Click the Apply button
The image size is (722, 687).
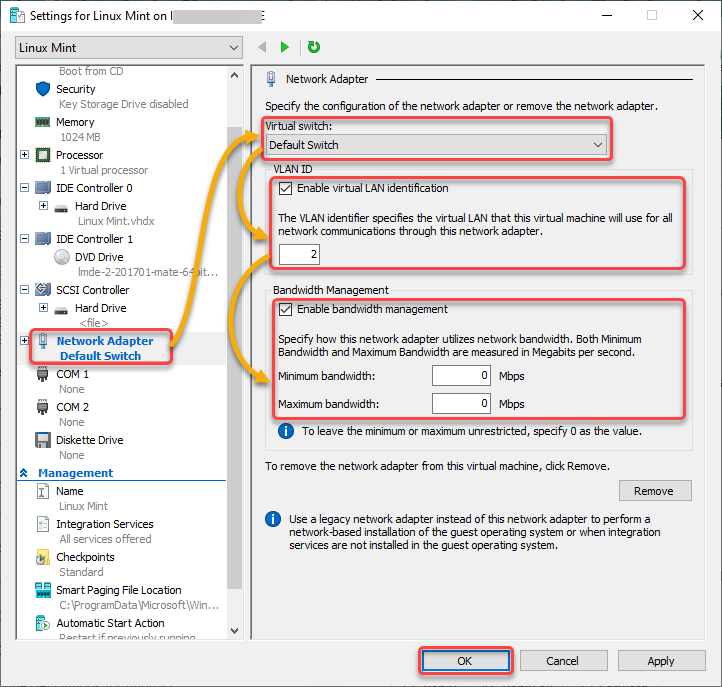click(x=661, y=661)
